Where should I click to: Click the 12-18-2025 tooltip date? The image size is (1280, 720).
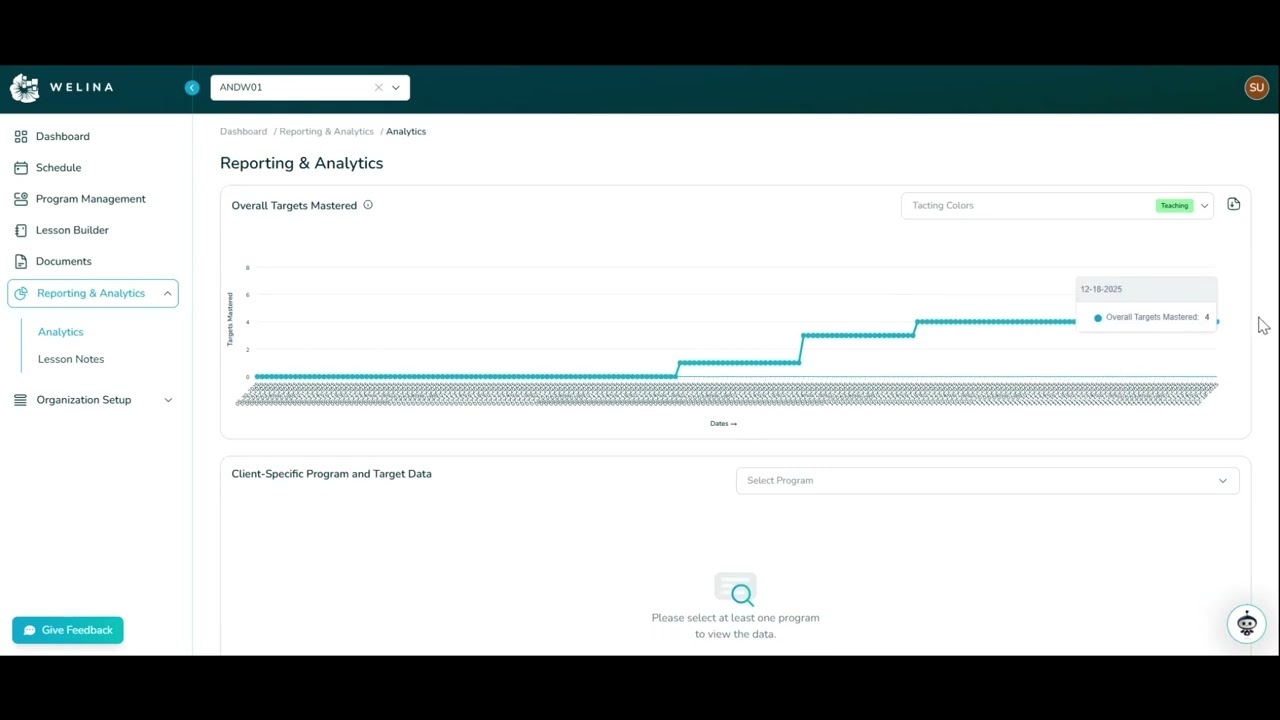(x=1101, y=289)
